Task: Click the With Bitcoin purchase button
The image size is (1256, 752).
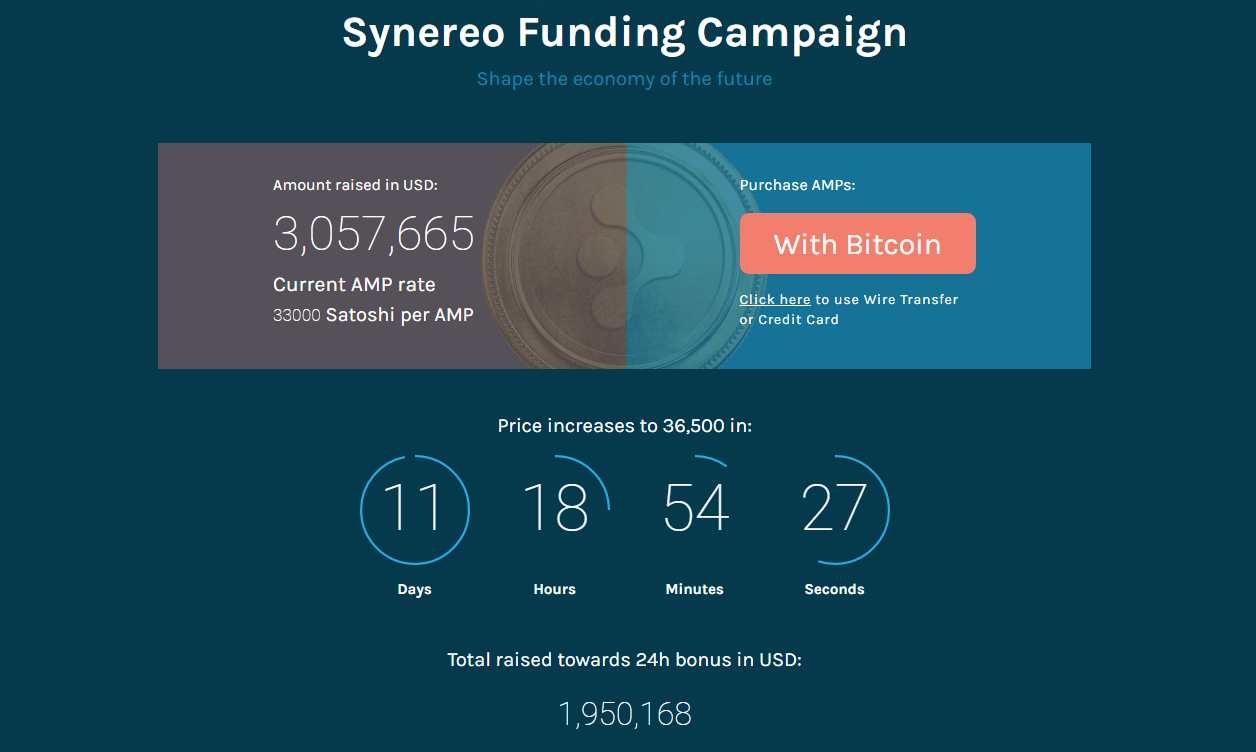Action: (857, 243)
